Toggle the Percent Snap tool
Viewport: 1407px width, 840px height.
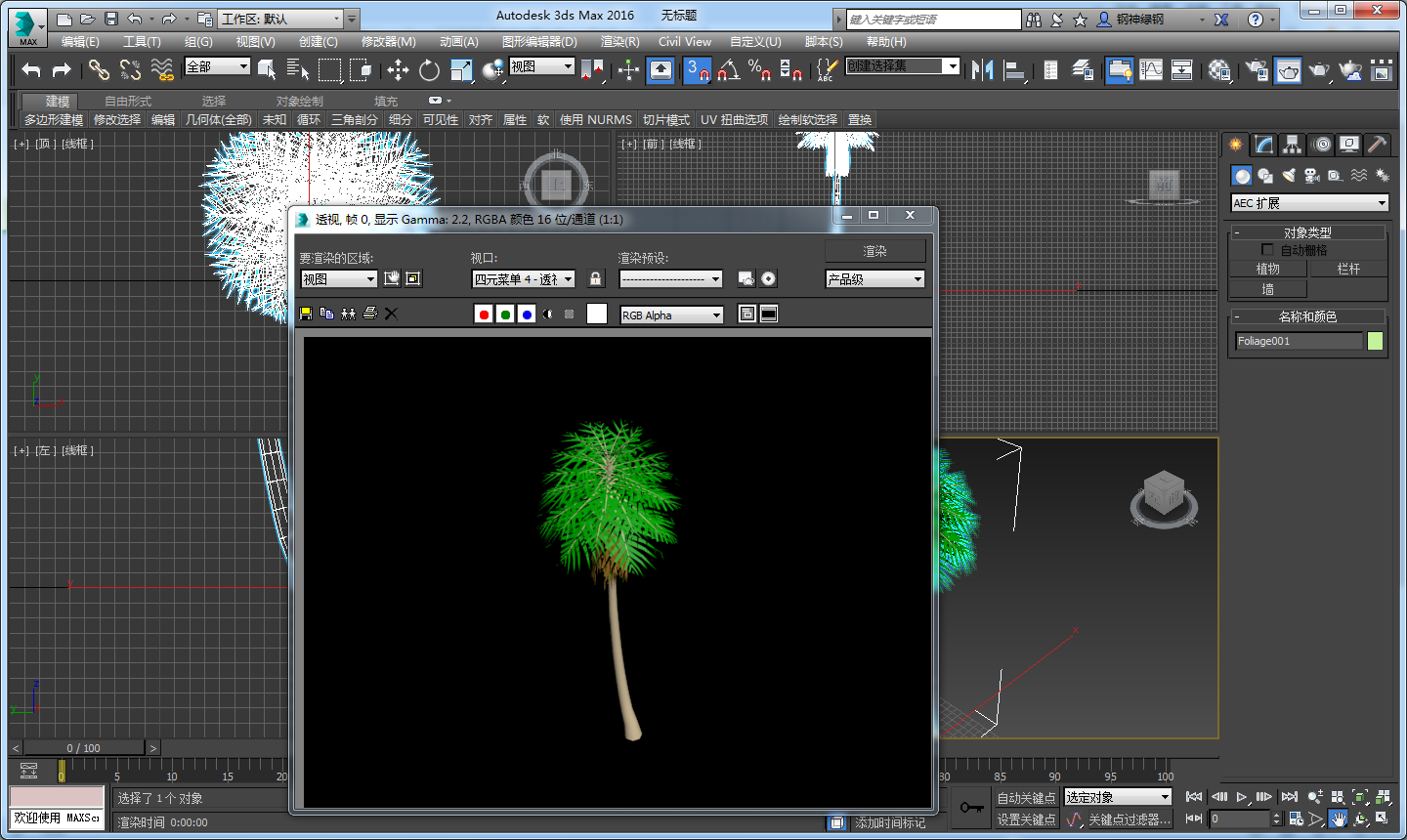[x=760, y=69]
